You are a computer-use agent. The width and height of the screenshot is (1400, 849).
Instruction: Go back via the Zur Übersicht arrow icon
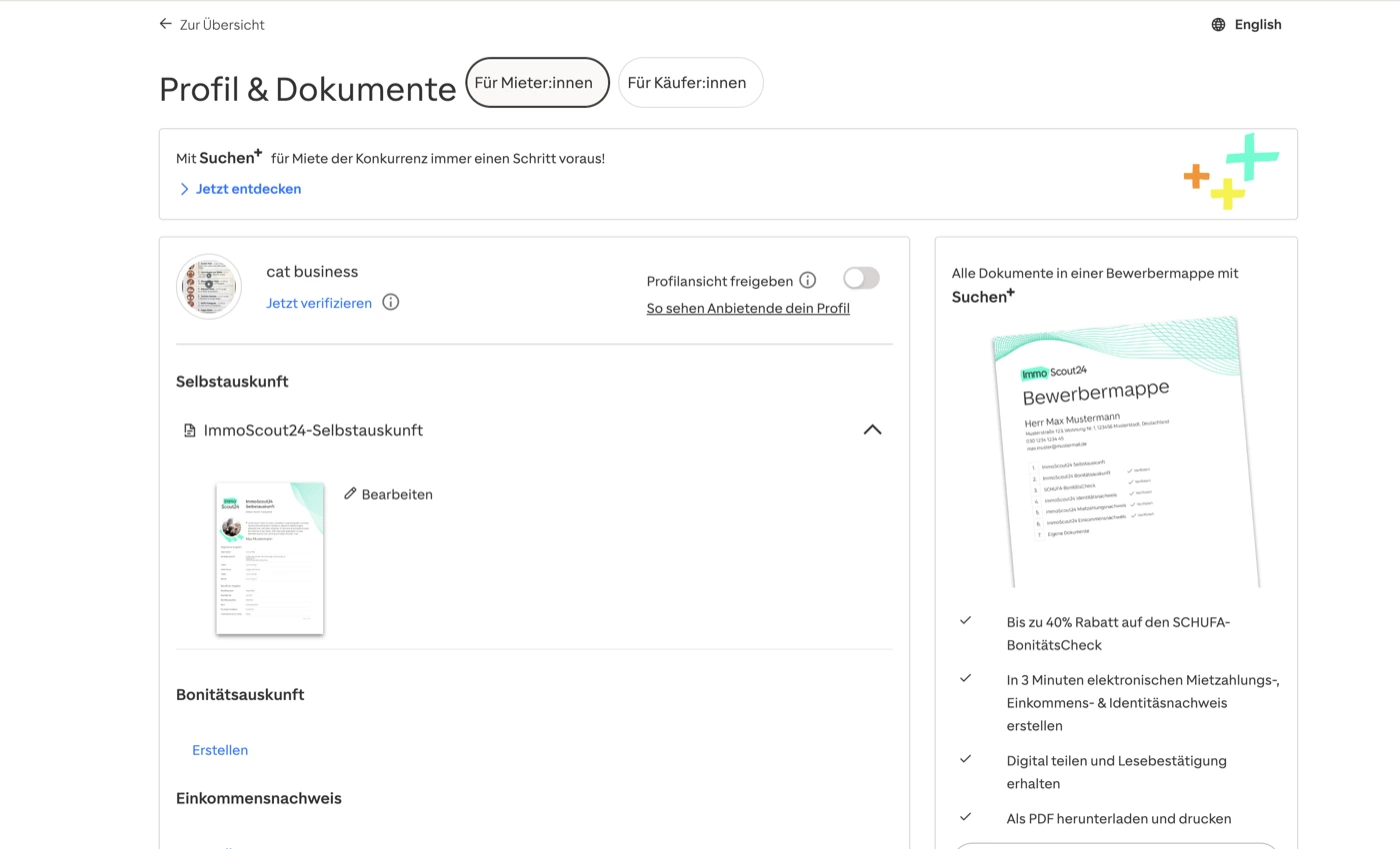pyautogui.click(x=166, y=24)
